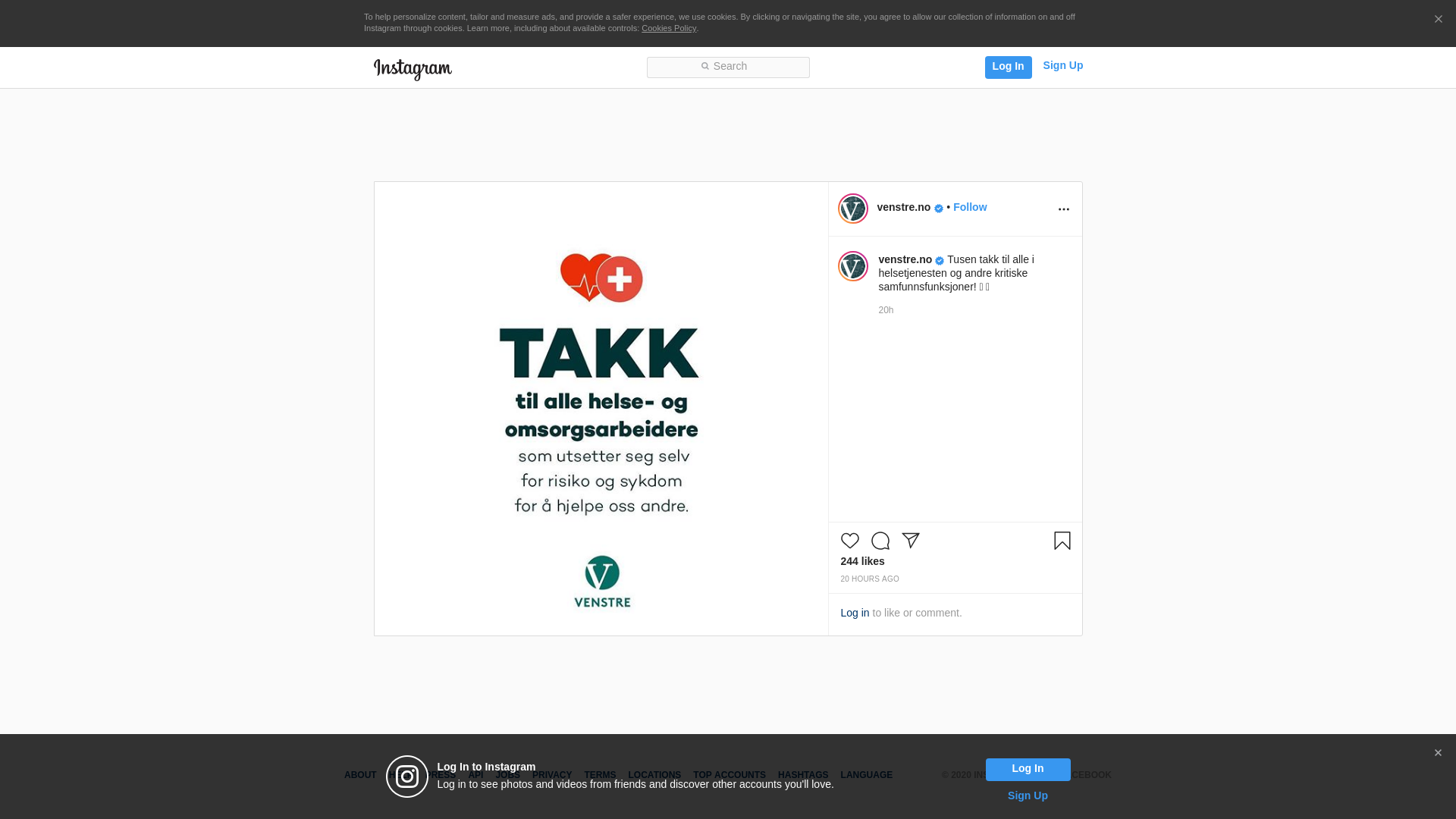Click the Follow link
1456x819 pixels.
pos(969,207)
